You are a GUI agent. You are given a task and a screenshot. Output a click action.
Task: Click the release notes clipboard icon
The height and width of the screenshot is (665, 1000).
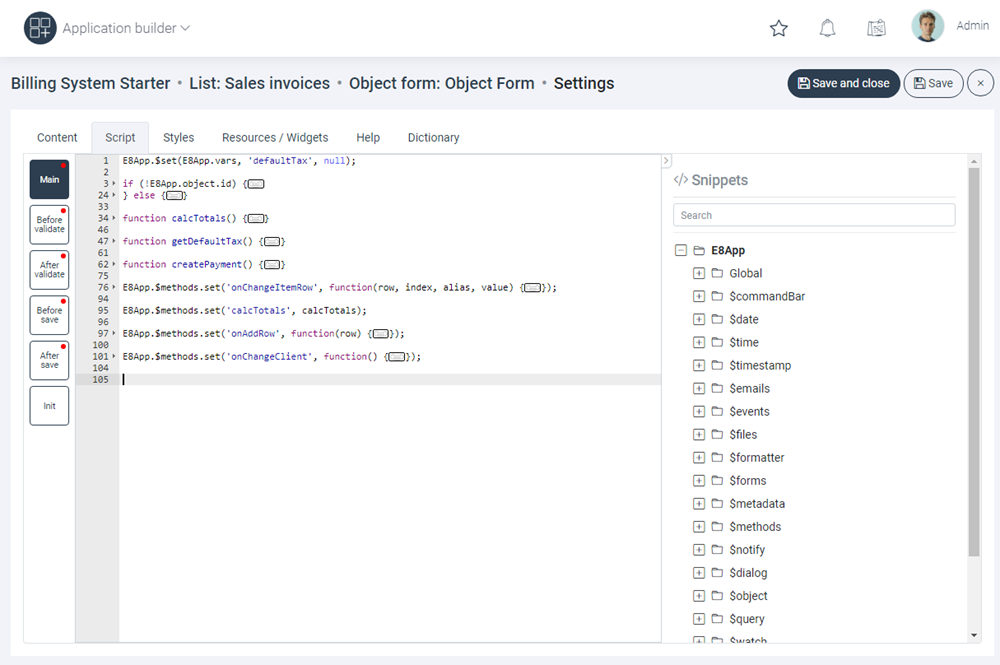point(876,28)
